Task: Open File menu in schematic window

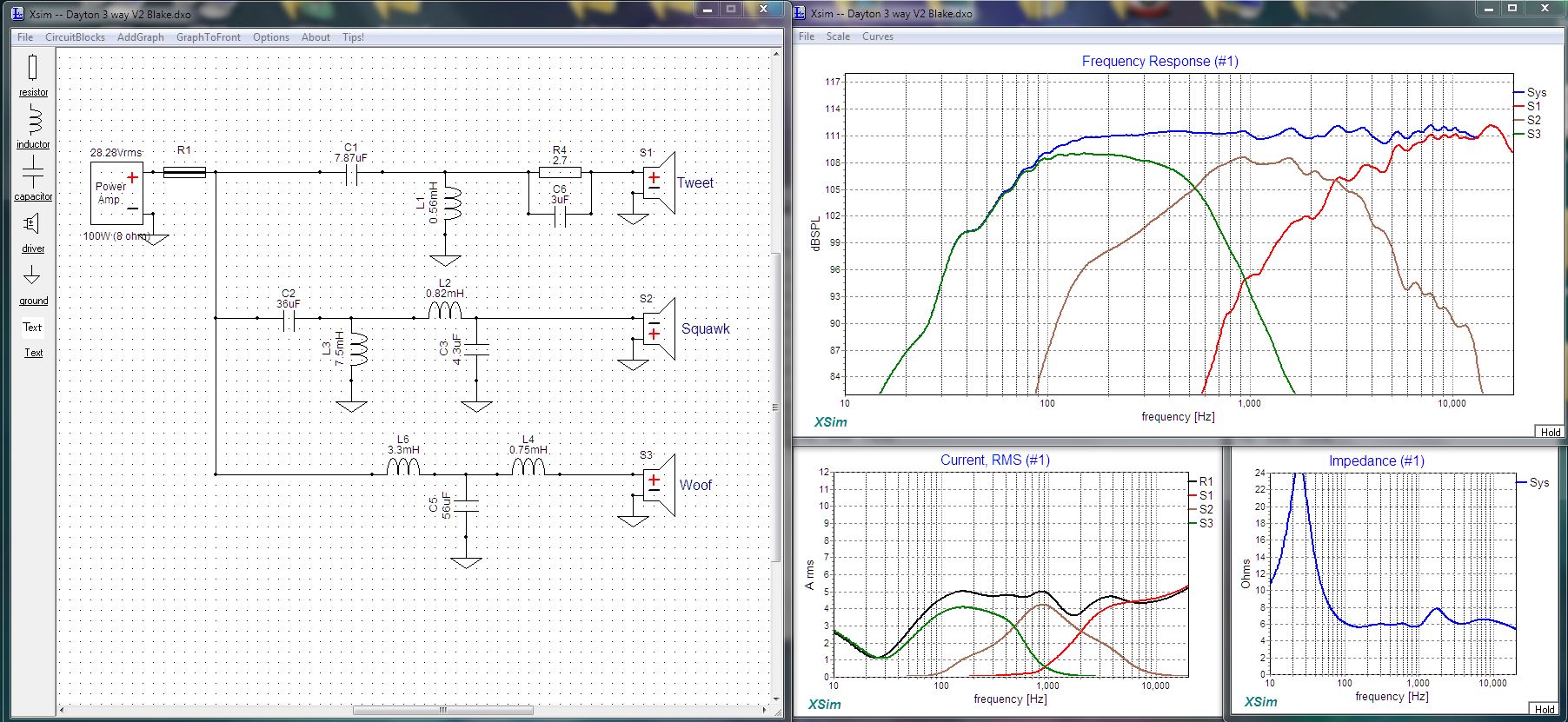Action: pyautogui.click(x=25, y=37)
